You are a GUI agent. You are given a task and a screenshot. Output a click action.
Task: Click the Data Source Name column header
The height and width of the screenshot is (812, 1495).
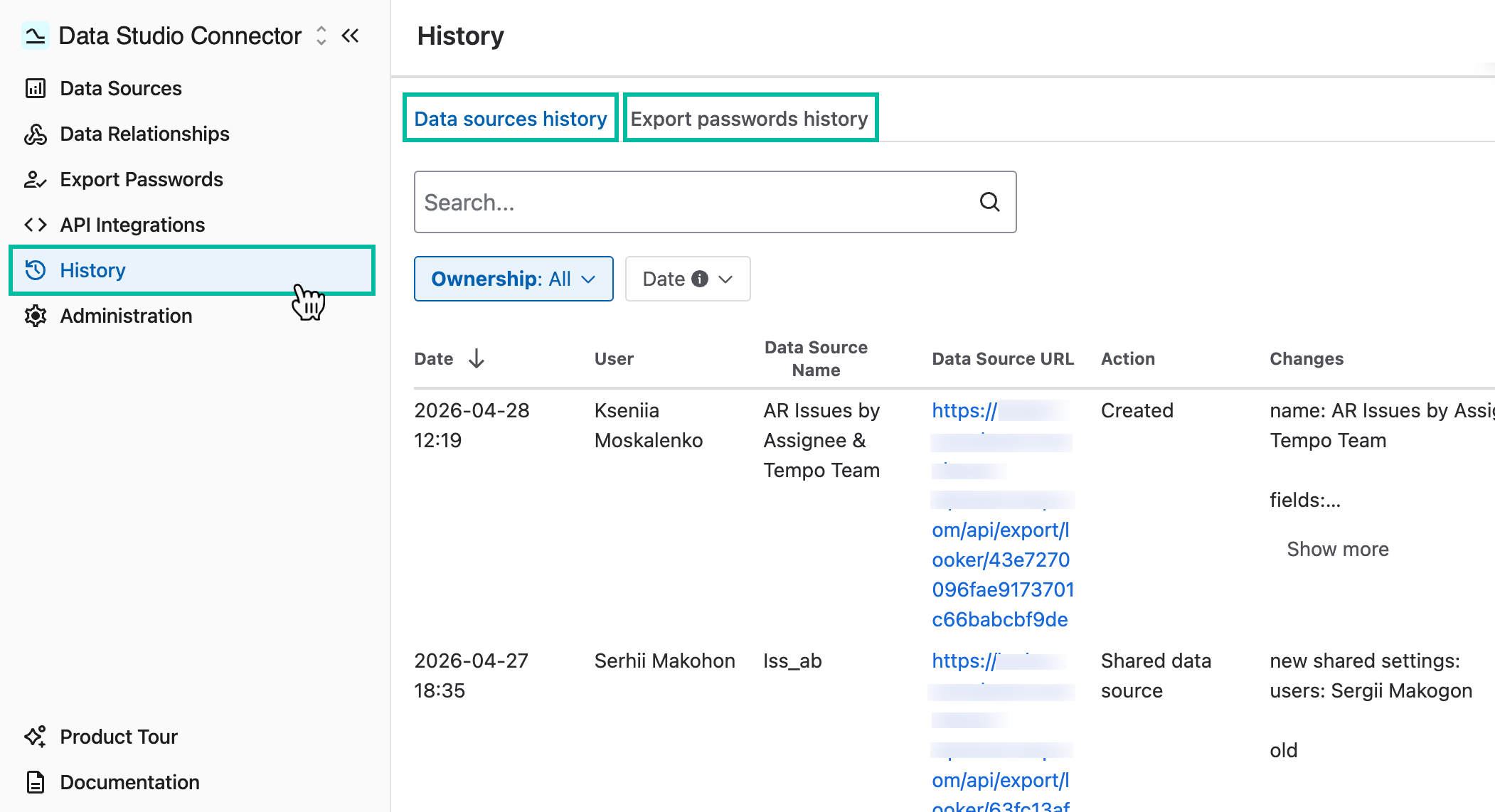[816, 358]
